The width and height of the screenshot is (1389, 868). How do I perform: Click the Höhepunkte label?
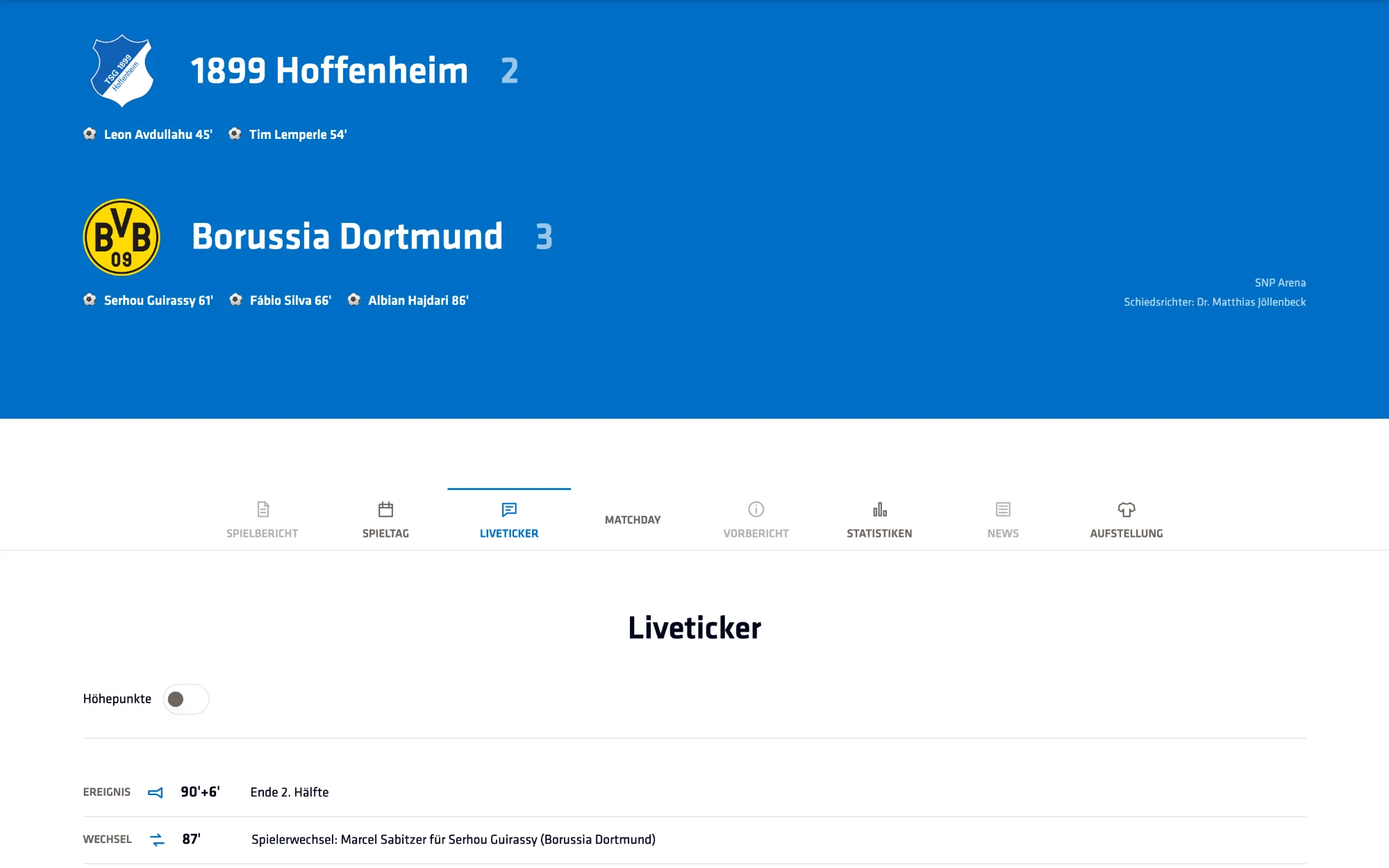[x=117, y=699]
